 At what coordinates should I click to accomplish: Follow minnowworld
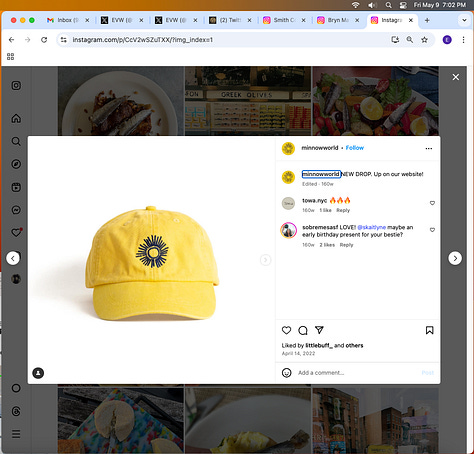click(x=355, y=148)
